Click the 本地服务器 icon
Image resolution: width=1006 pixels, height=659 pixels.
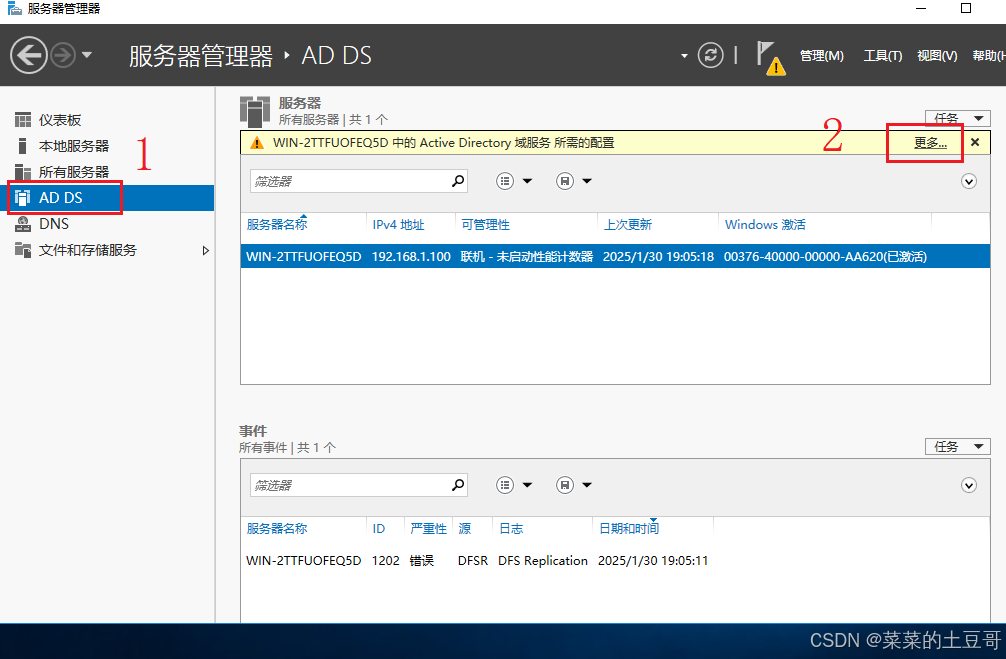(x=23, y=146)
